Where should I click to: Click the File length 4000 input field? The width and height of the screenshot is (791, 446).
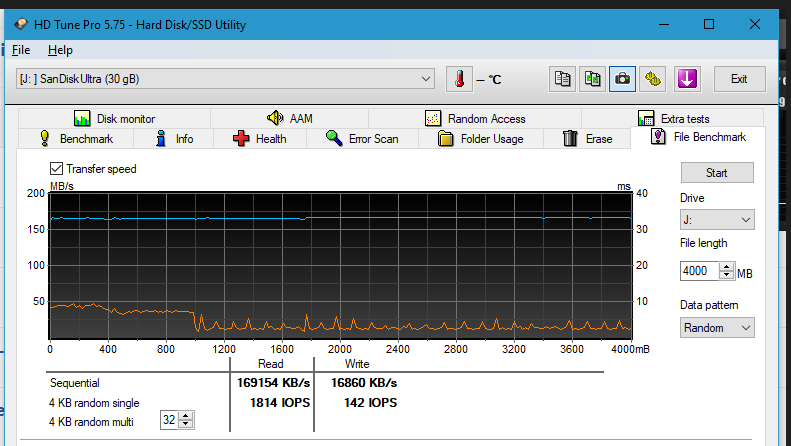(699, 271)
